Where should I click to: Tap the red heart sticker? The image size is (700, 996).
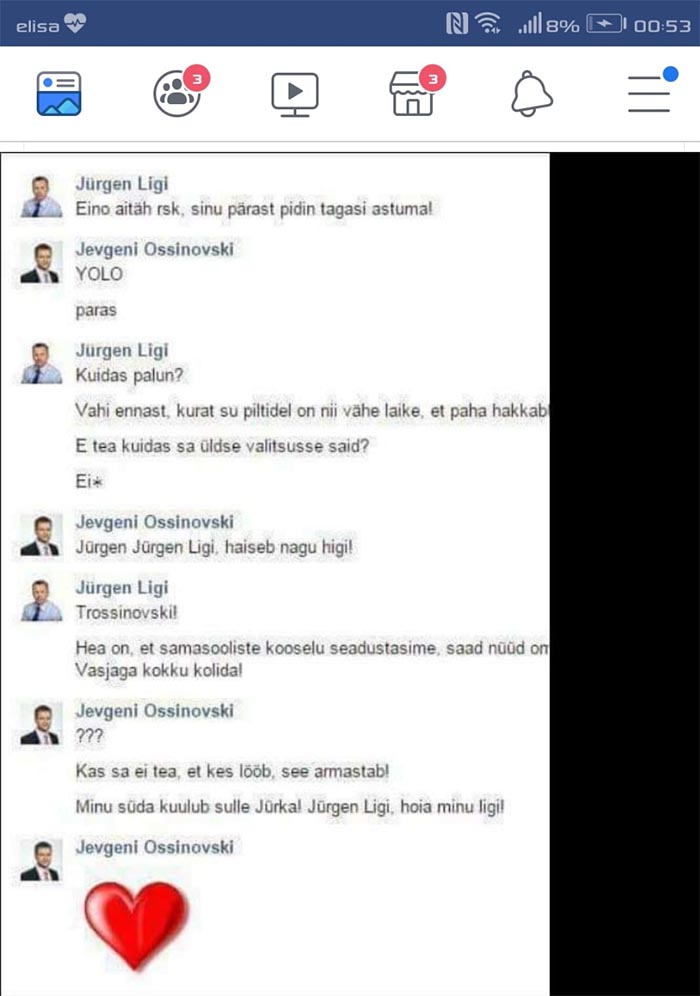pyautogui.click(x=136, y=925)
